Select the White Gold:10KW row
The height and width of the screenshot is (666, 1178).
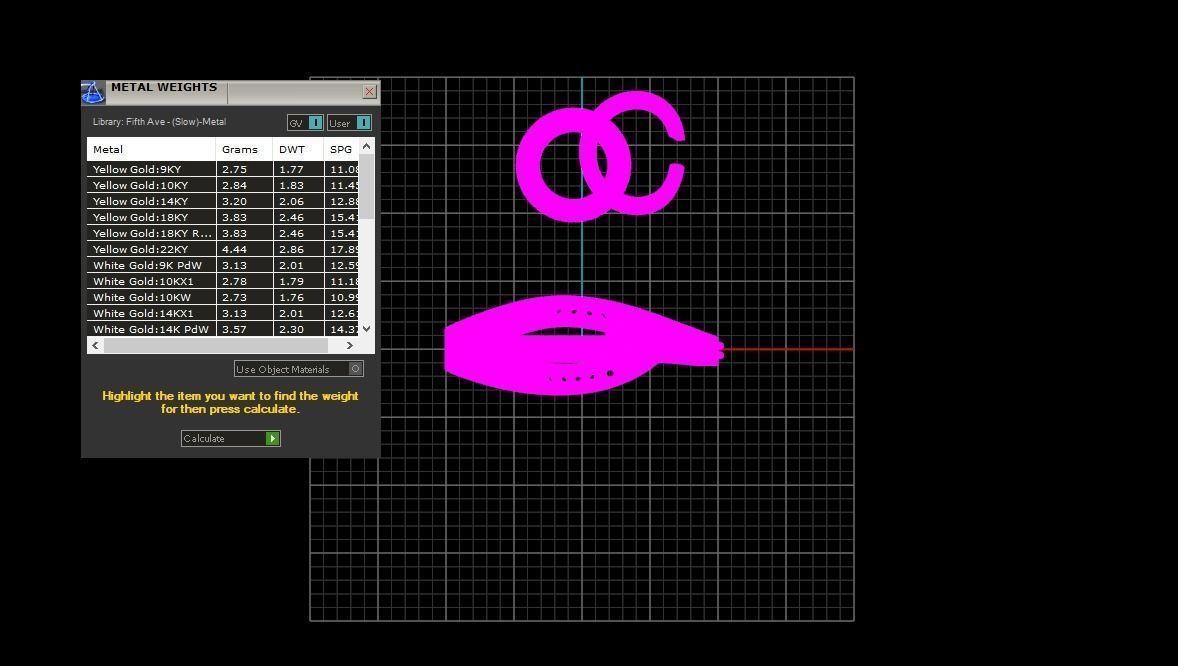(223, 297)
